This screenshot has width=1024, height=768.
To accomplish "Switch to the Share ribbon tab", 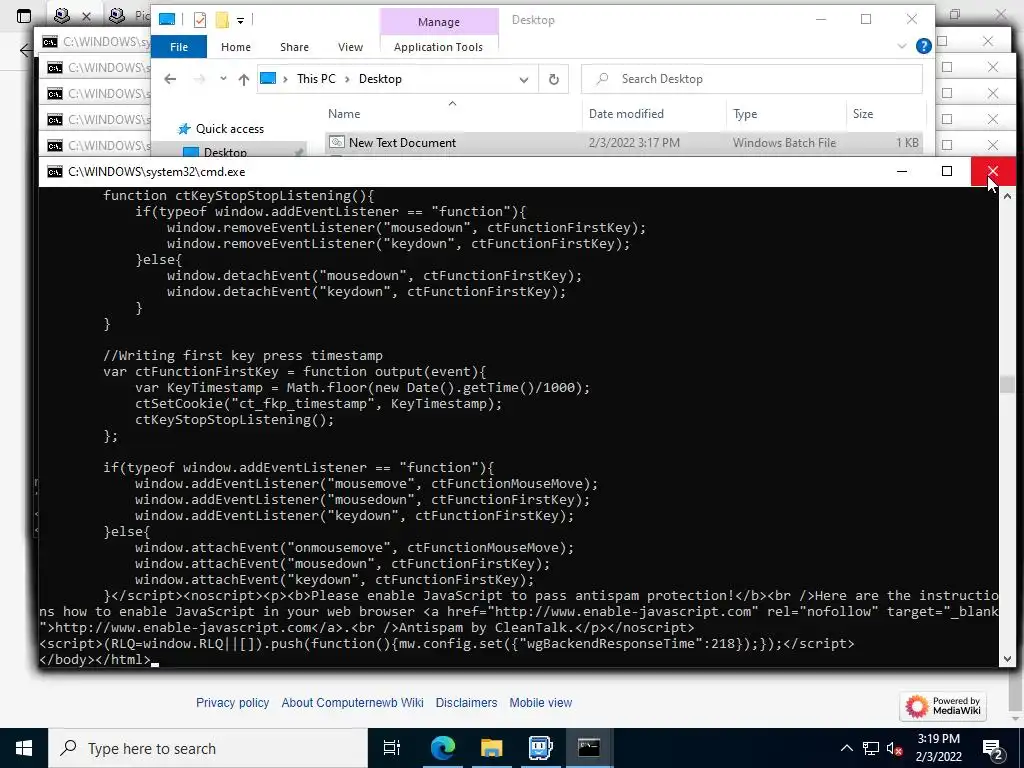I will (x=295, y=47).
